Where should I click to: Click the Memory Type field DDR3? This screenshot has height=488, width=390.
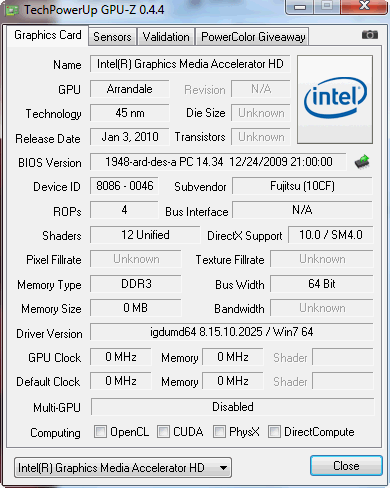136,284
